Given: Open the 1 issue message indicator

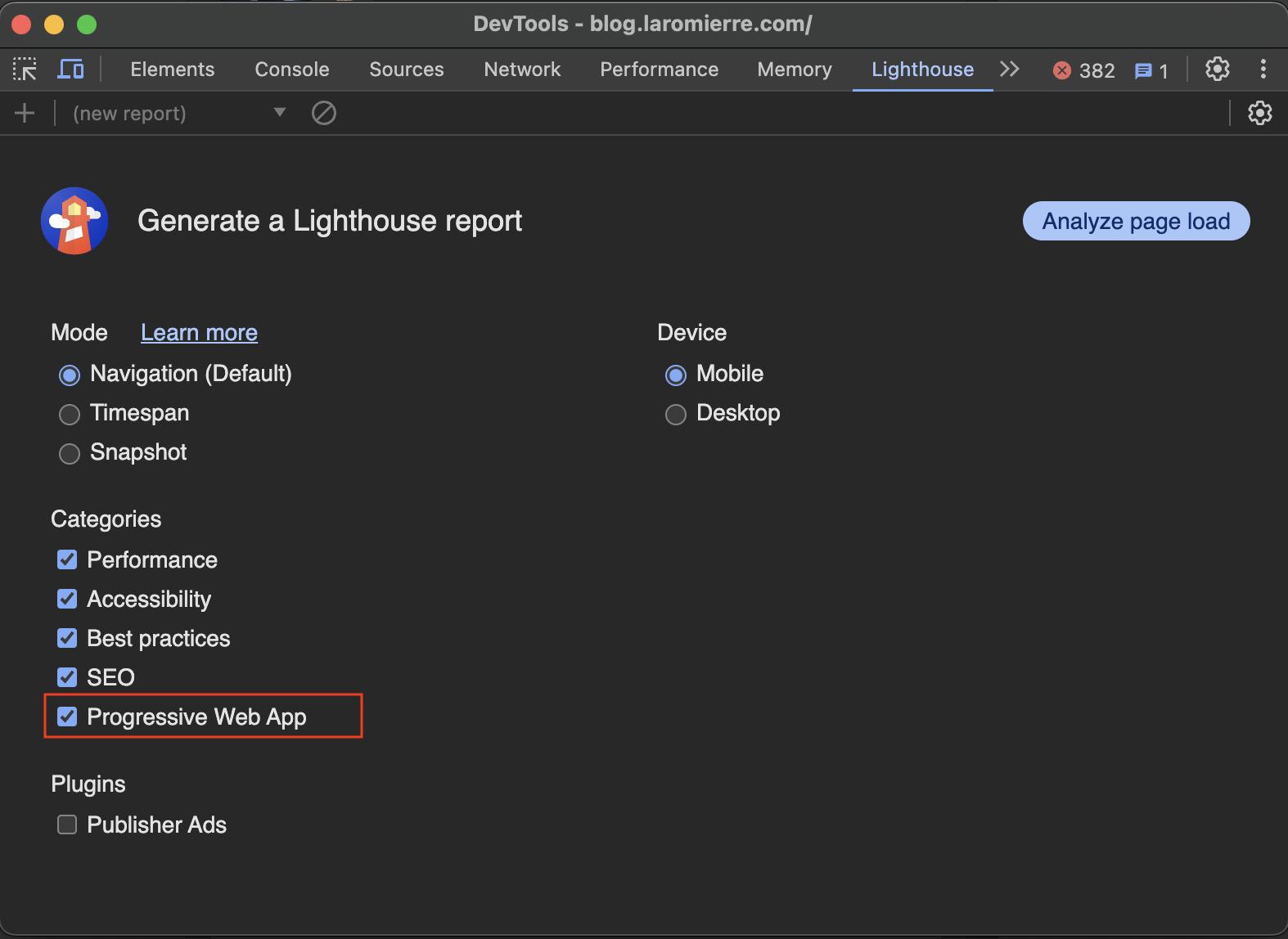Looking at the screenshot, I should click(1151, 70).
